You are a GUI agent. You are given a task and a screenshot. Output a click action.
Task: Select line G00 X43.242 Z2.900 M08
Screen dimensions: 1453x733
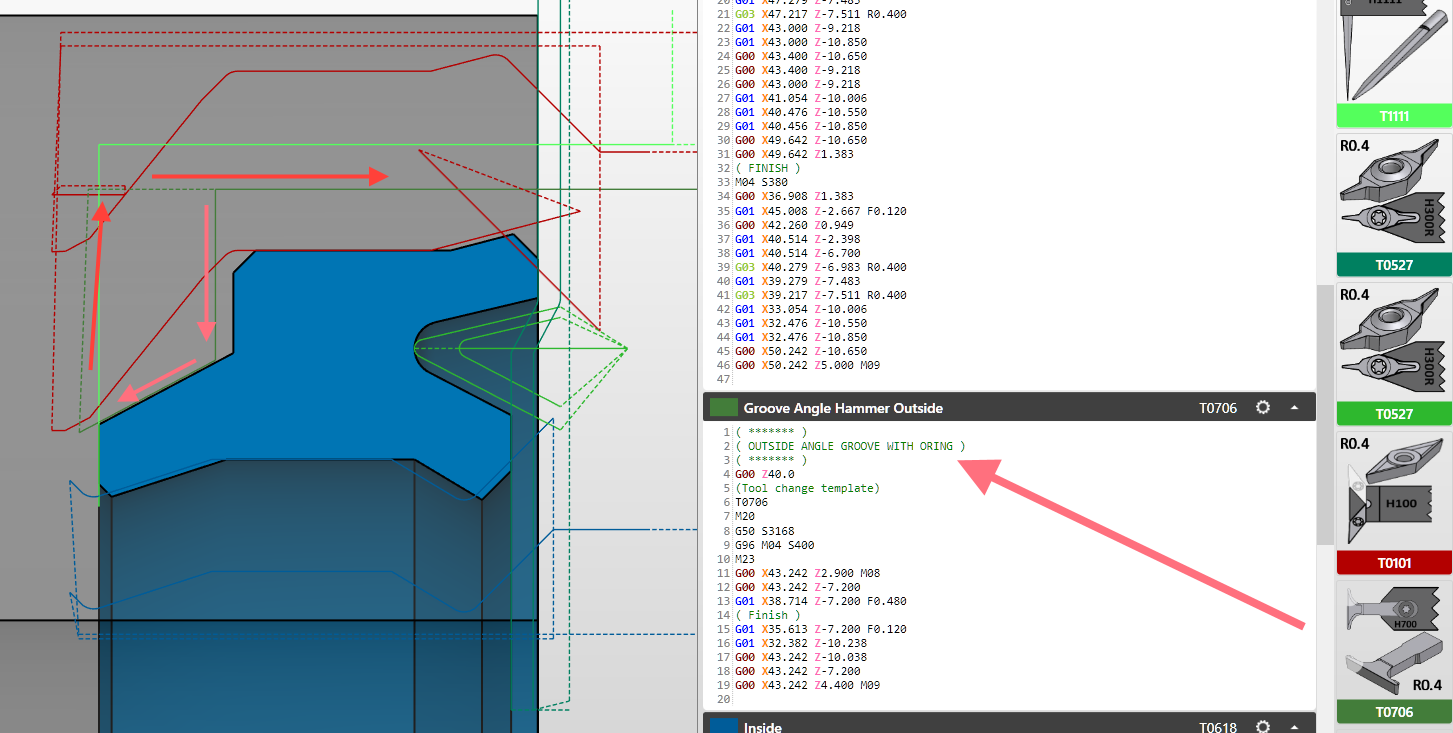click(809, 573)
